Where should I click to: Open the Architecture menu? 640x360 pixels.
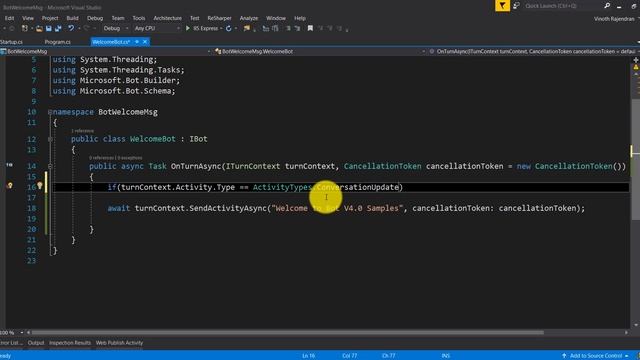click(167, 18)
